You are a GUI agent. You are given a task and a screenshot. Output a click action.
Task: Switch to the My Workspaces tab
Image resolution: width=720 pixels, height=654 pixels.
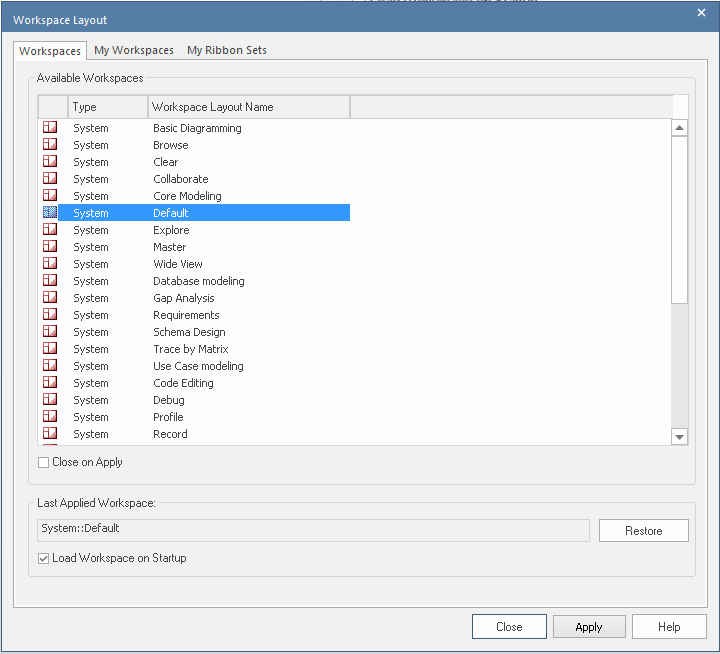click(x=134, y=50)
